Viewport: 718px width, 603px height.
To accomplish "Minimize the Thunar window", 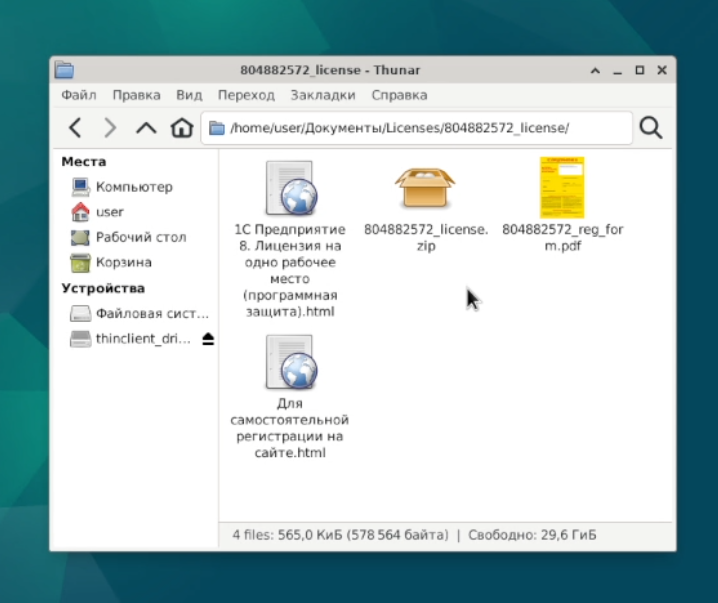I will 617,71.
